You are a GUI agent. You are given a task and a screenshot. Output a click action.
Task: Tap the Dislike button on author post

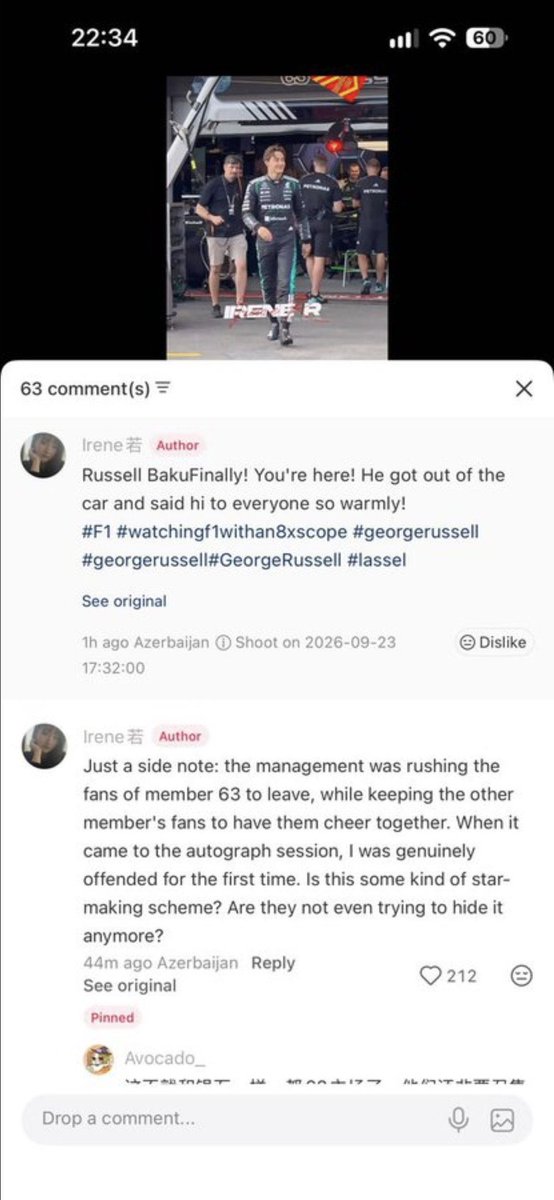coord(491,643)
